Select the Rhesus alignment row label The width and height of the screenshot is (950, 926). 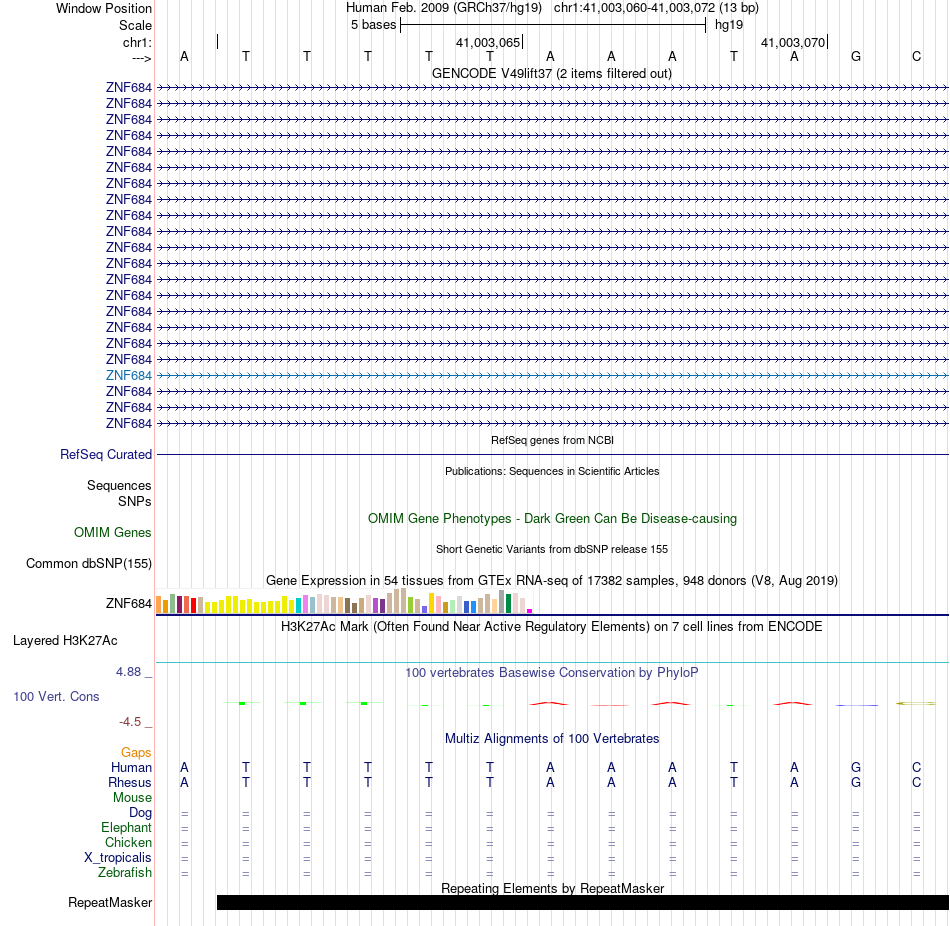point(130,783)
